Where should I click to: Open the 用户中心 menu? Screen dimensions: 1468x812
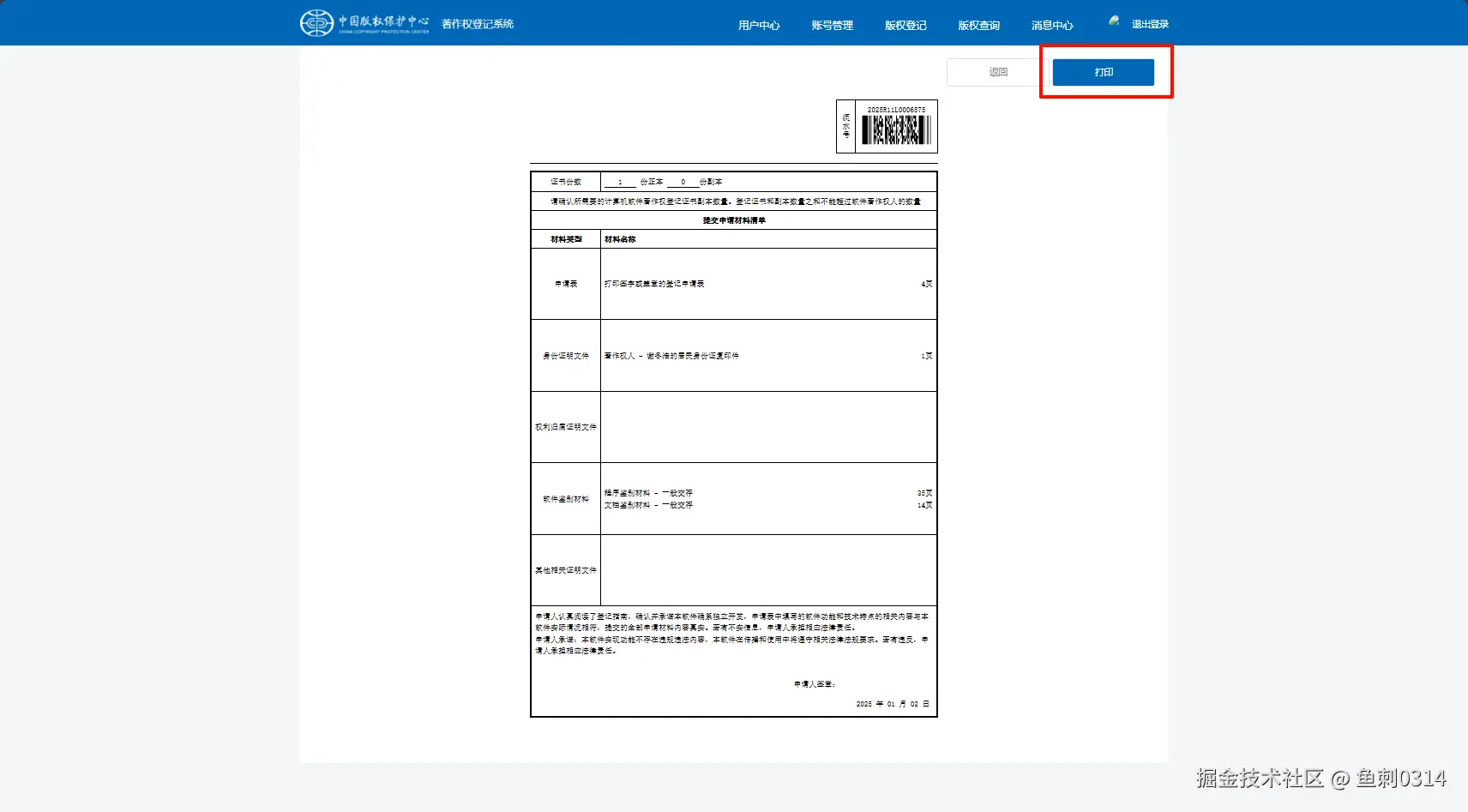(759, 26)
